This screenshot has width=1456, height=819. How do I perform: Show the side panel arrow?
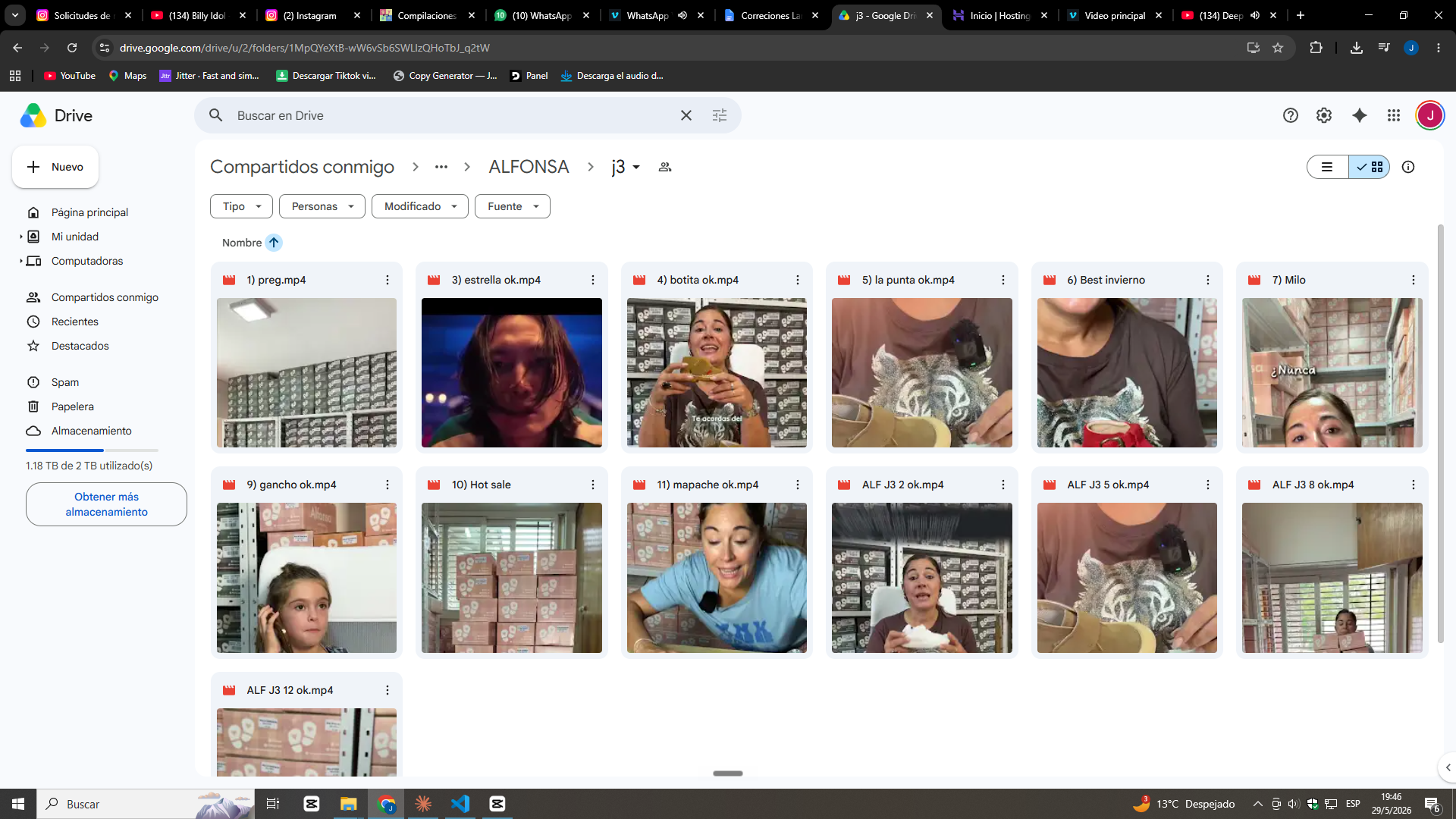[1448, 767]
